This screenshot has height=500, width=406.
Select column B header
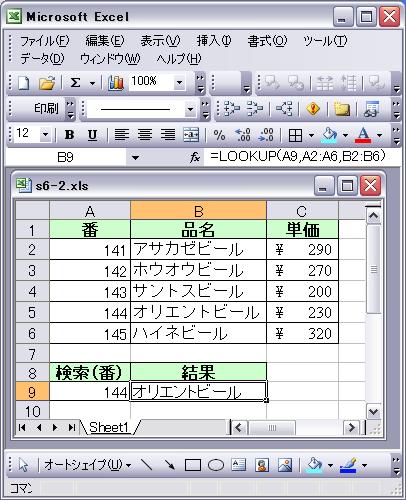tap(198, 211)
